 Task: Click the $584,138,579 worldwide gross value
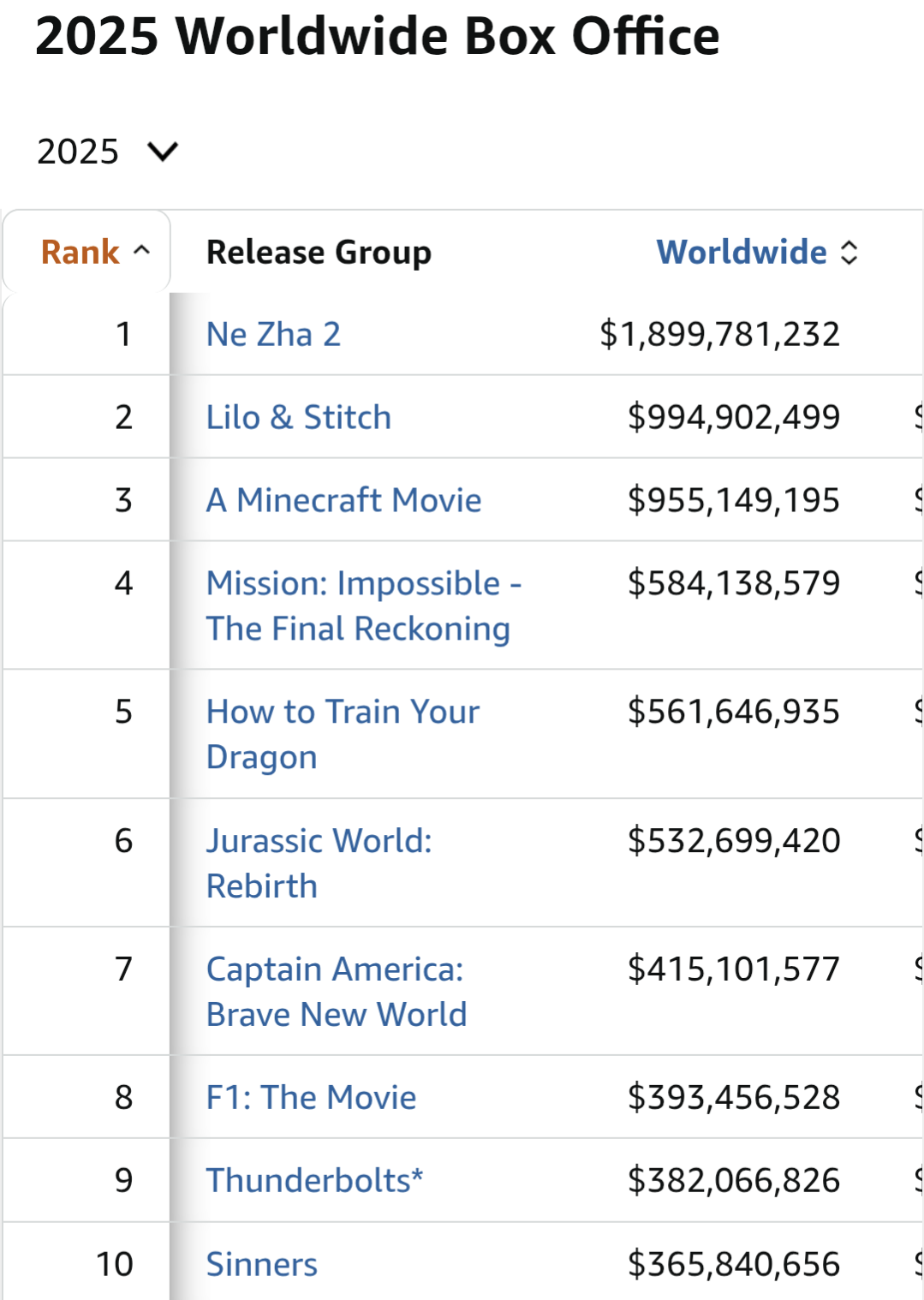734,583
